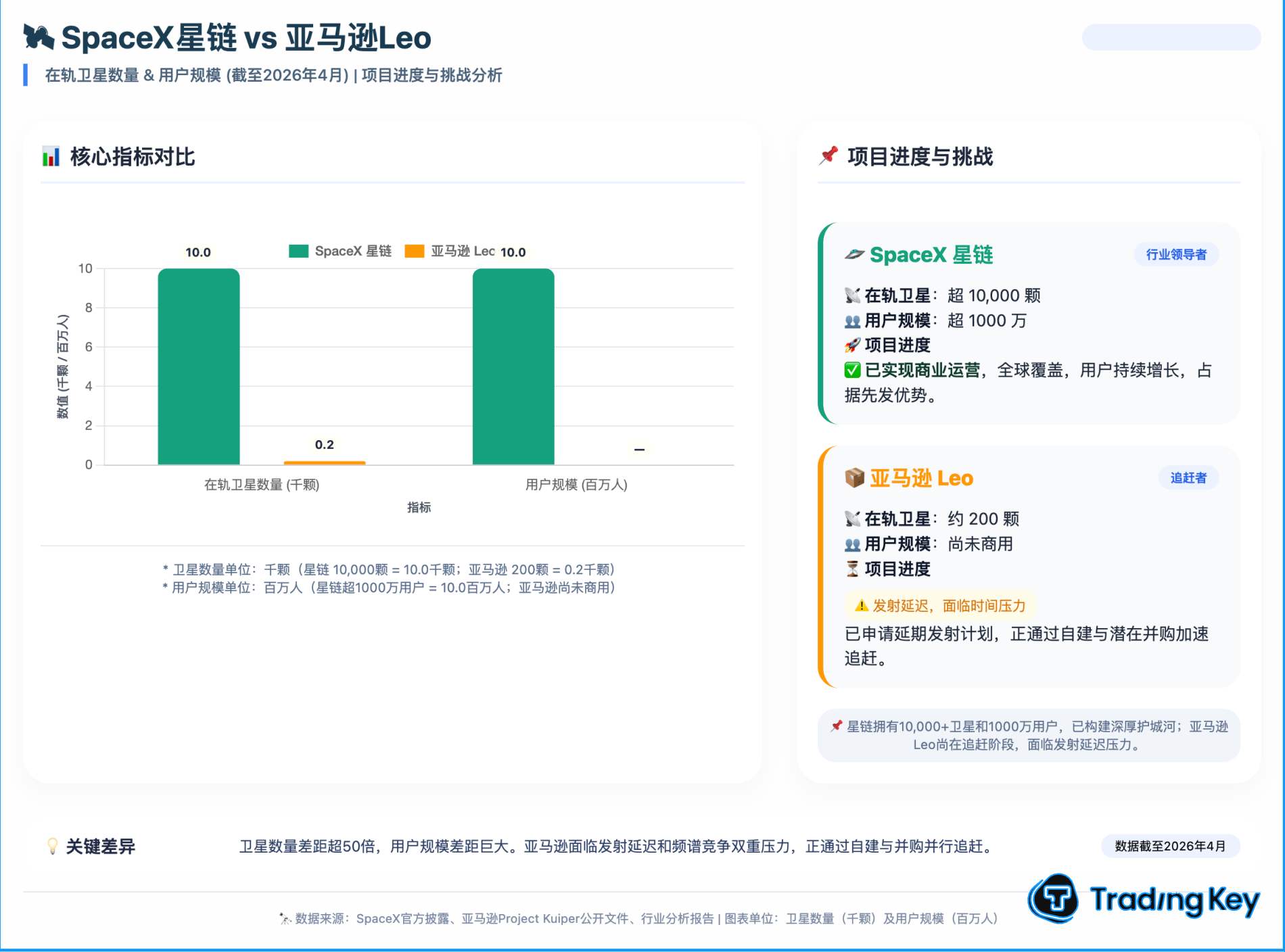Viewport: 1285px width, 952px height.
Task: Click the green checkmark before 已实现商业运营
Action: click(x=852, y=371)
